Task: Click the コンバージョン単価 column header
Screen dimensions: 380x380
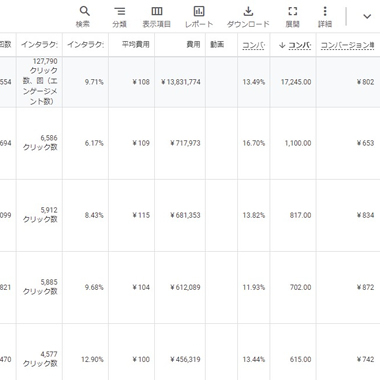Action: pyautogui.click(x=347, y=45)
